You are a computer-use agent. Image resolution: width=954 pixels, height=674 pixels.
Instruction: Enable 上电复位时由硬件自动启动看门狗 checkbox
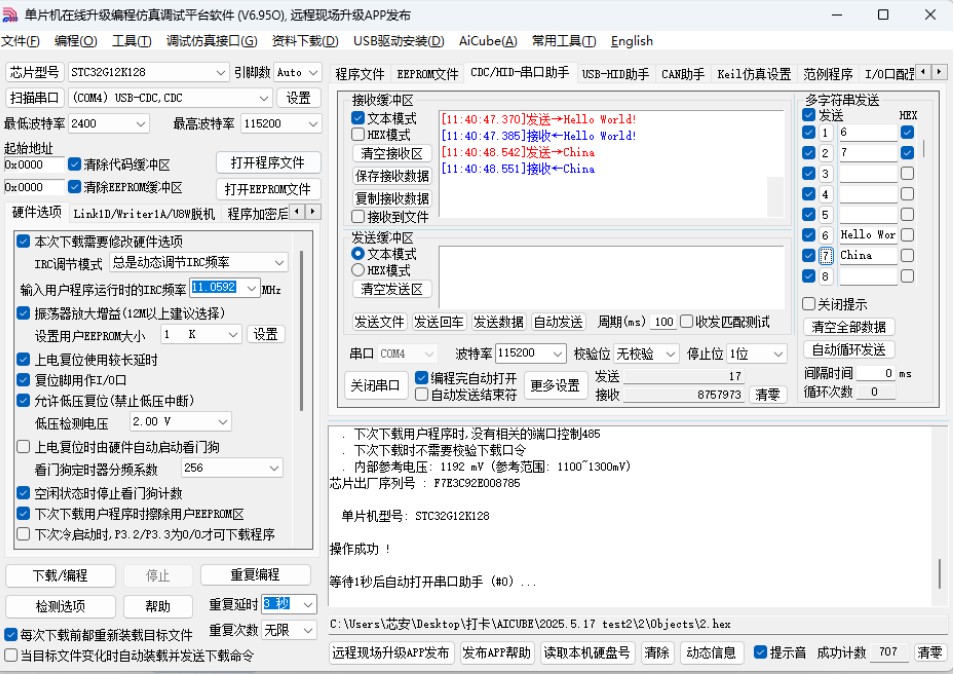(x=23, y=447)
